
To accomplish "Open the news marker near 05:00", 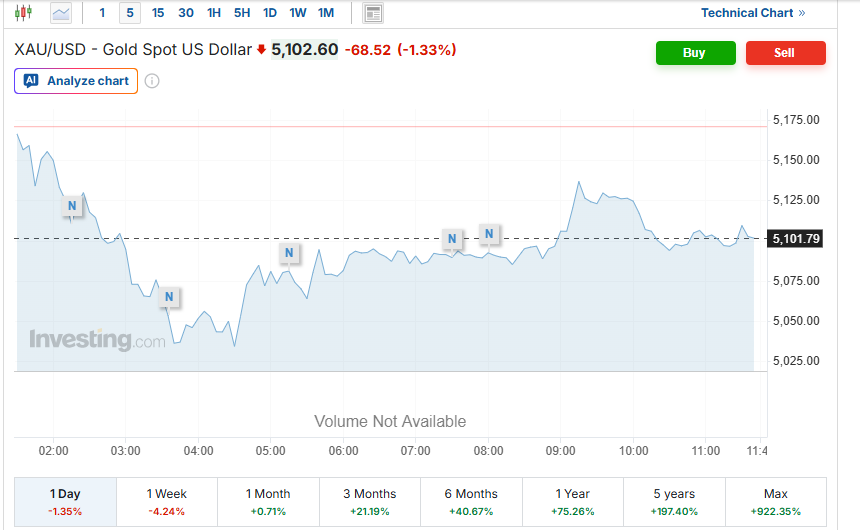I will (289, 253).
